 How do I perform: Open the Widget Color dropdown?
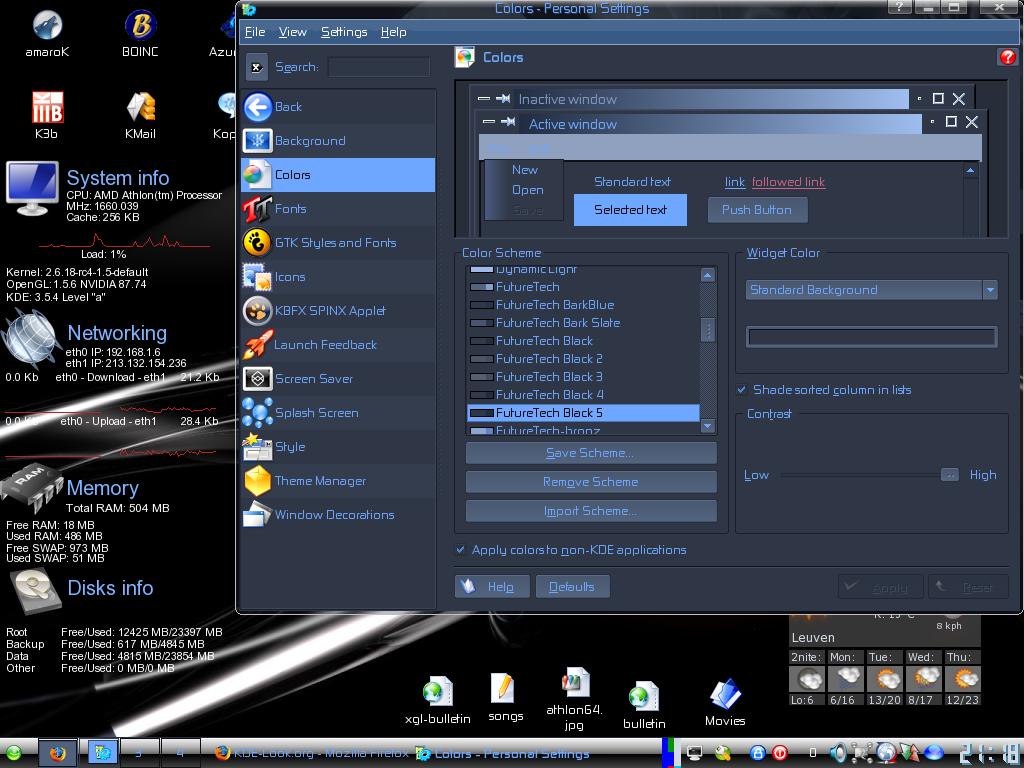[x=871, y=289]
